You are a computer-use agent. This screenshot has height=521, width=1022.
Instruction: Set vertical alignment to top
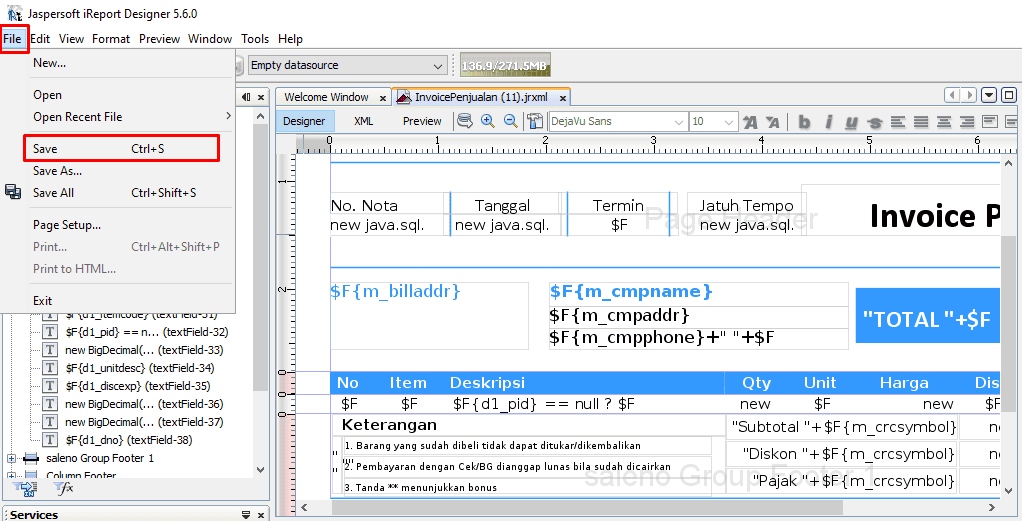[x=990, y=121]
